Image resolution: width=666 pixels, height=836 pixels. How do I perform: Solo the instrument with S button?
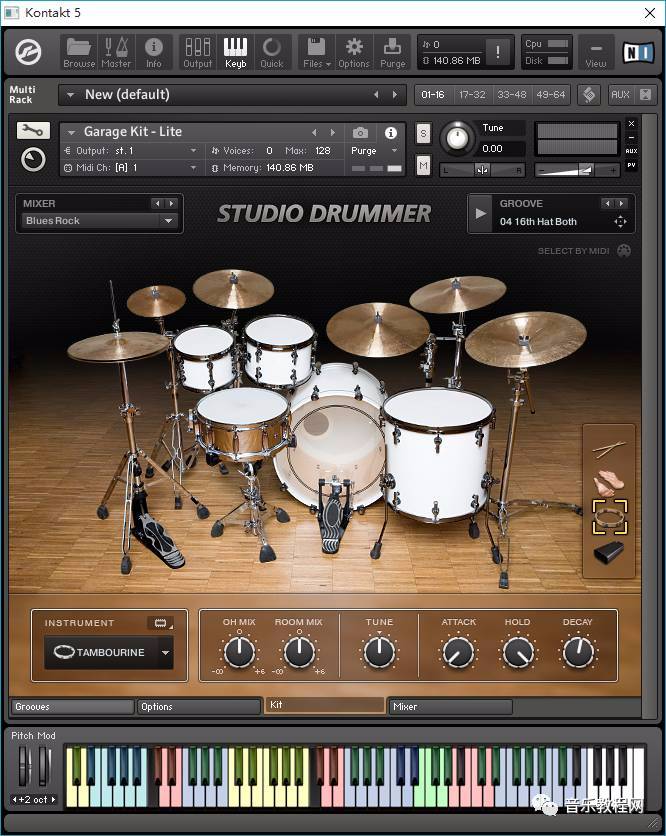pos(423,134)
